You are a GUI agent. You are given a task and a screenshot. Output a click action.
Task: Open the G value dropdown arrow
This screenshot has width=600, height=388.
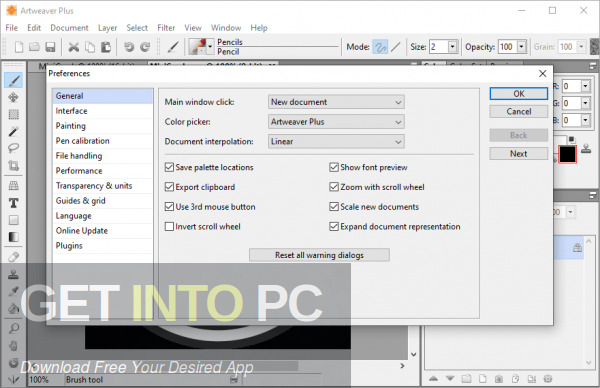click(x=585, y=103)
